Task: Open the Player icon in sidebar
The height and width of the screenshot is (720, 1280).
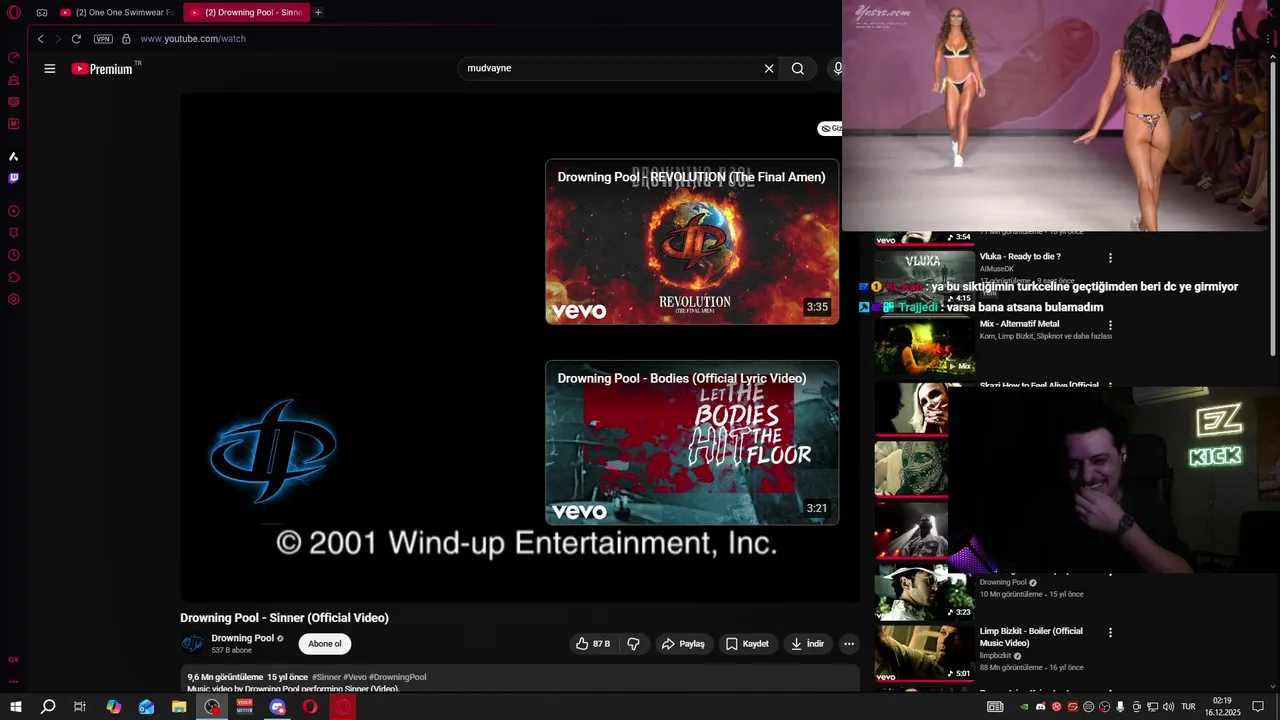Action: (x=13, y=211)
